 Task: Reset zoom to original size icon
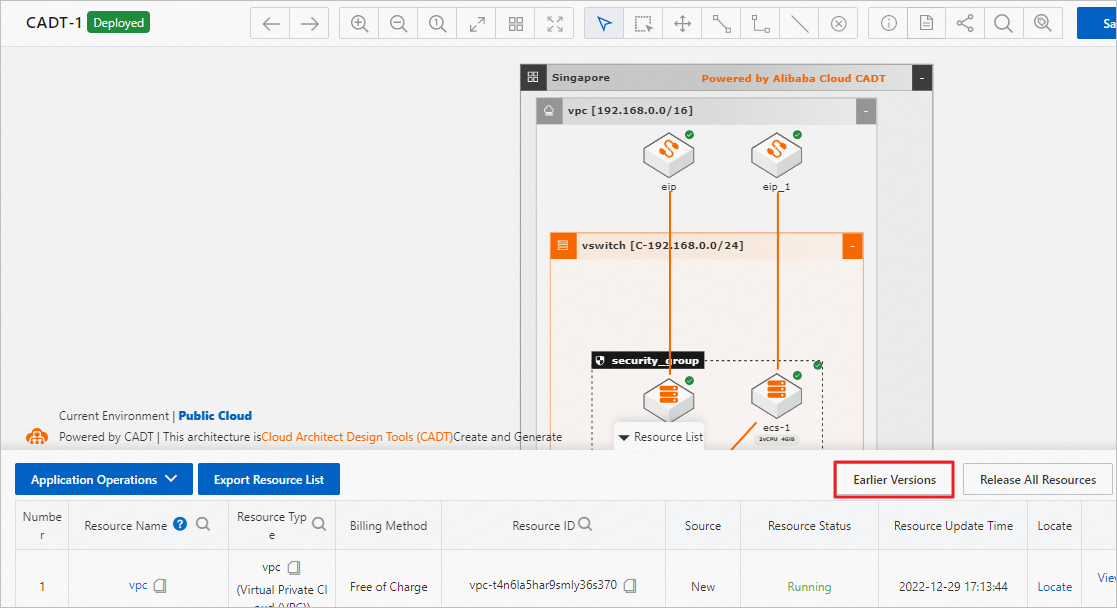(437, 24)
